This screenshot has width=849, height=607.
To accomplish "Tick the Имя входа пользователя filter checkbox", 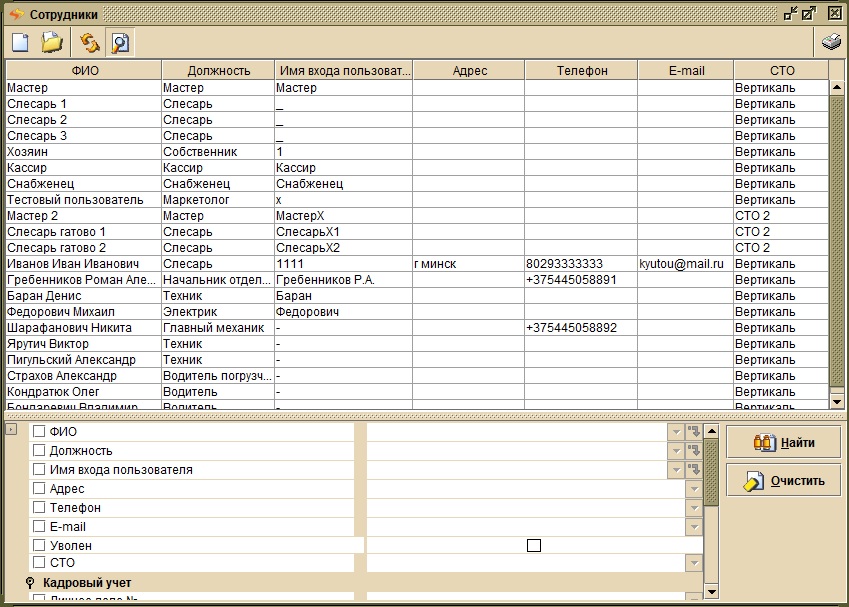I will pos(39,469).
